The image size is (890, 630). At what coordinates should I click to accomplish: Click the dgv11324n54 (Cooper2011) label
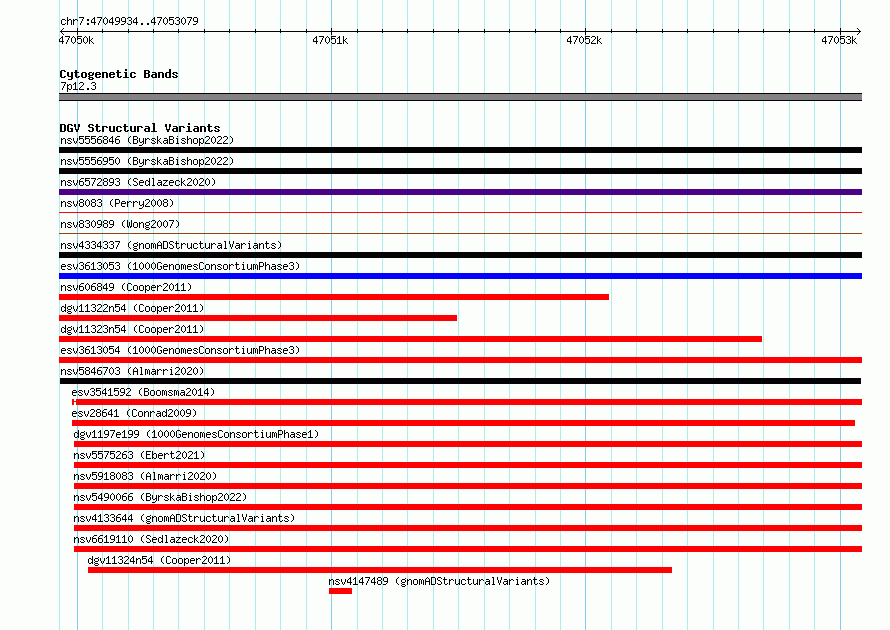coord(159,560)
